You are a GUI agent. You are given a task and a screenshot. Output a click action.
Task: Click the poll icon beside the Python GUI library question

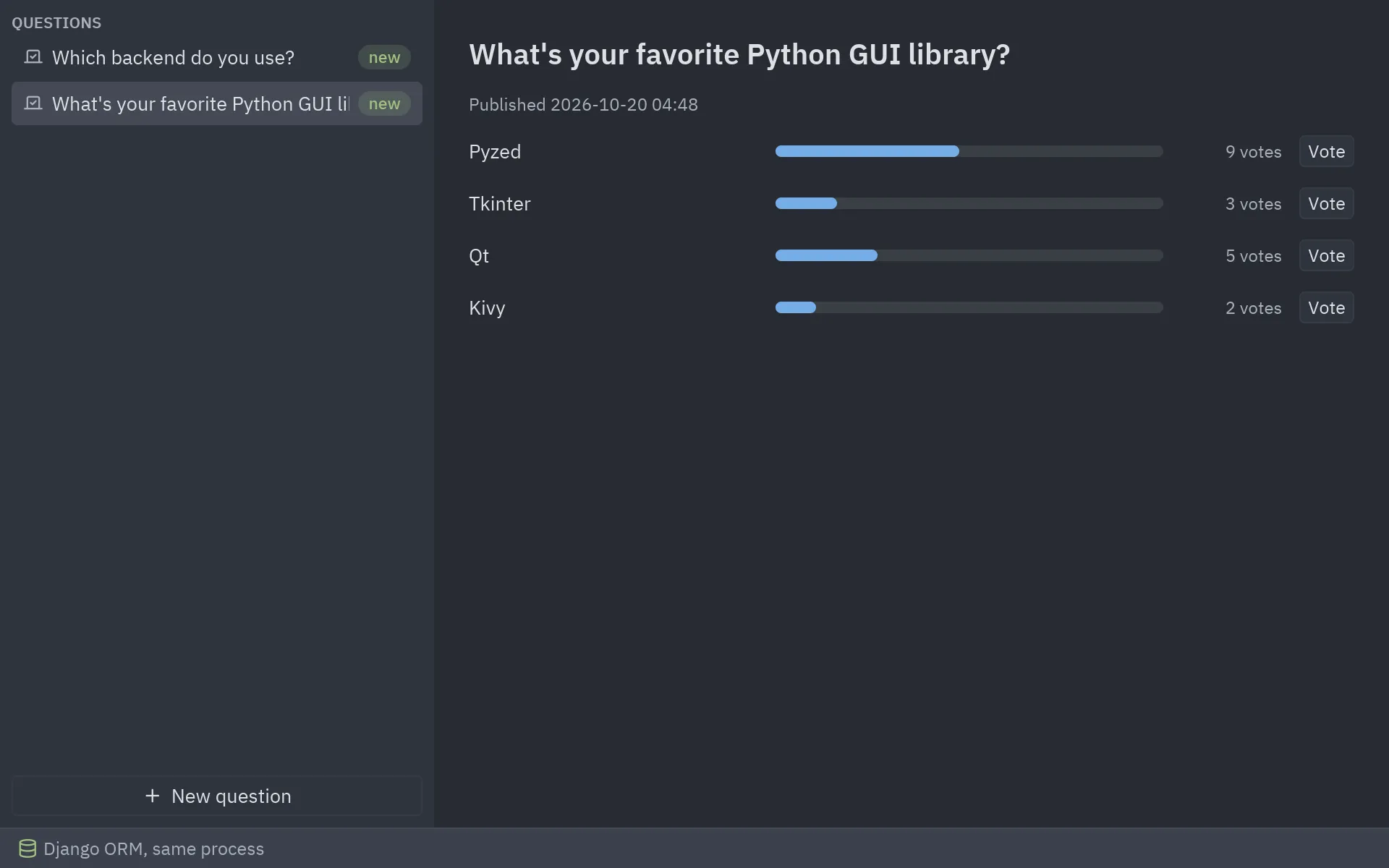33,103
